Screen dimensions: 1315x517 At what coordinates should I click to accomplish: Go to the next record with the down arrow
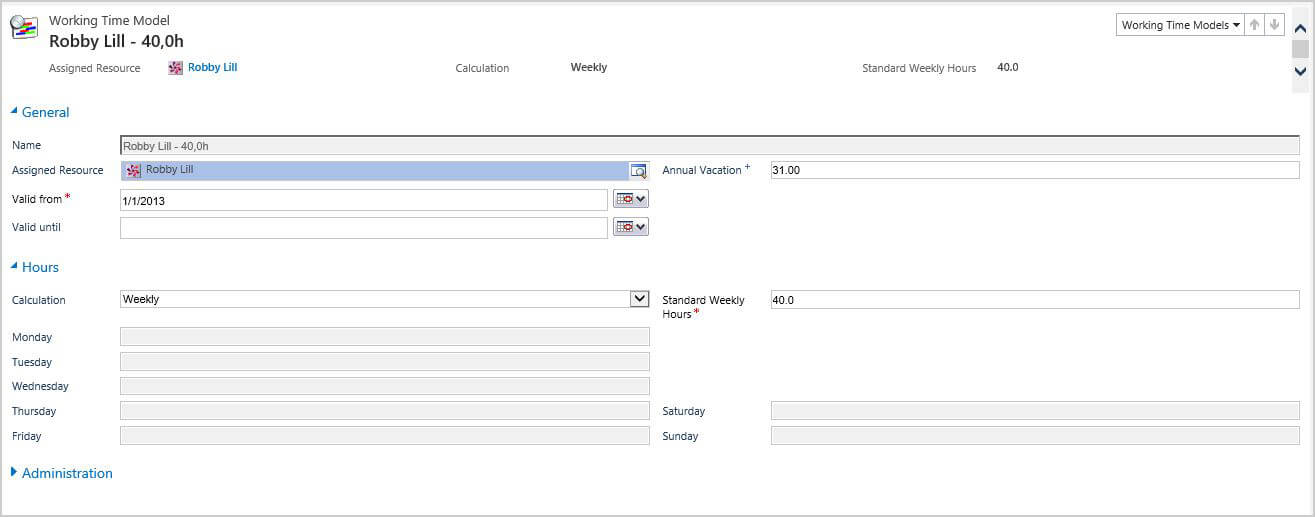coord(1274,25)
